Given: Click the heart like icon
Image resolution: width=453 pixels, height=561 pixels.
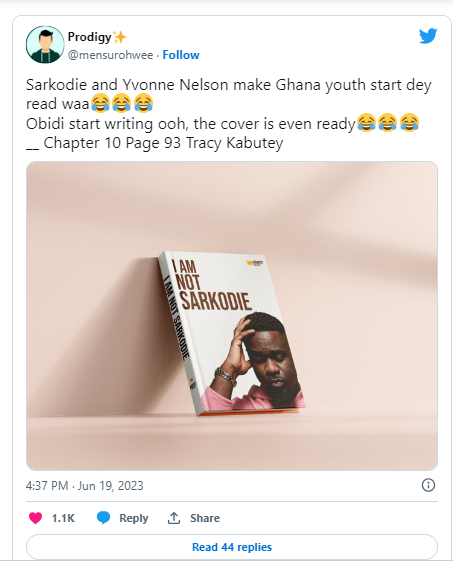Looking at the screenshot, I should pyautogui.click(x=35, y=518).
